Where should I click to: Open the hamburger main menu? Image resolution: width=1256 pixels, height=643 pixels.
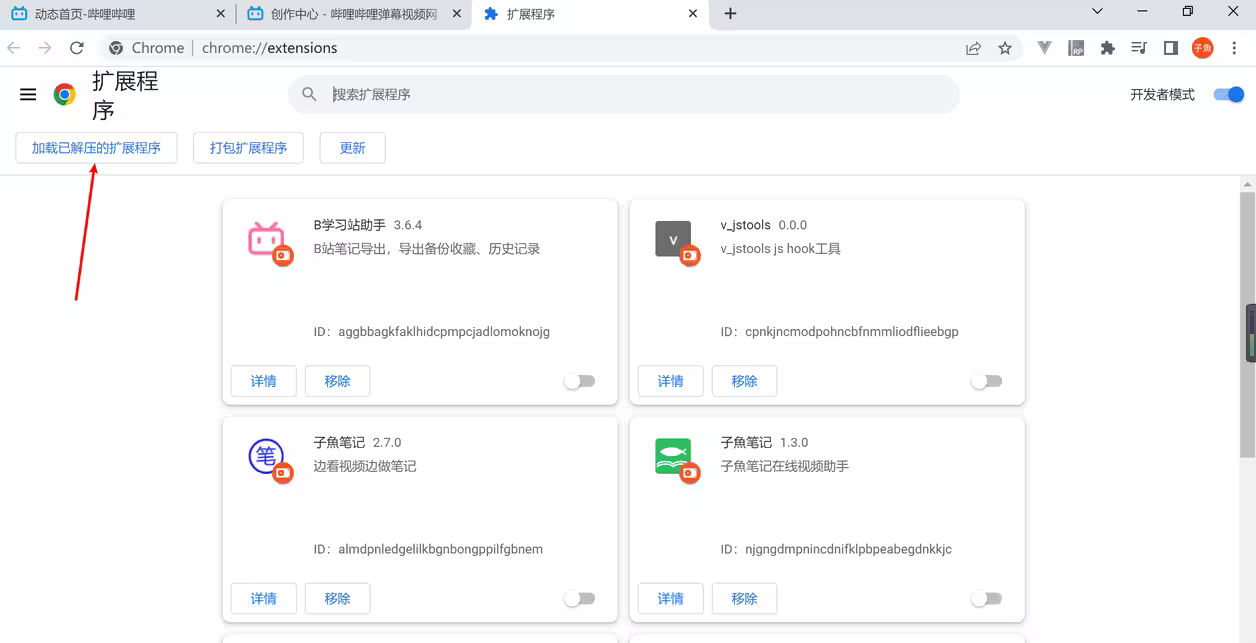pos(28,94)
